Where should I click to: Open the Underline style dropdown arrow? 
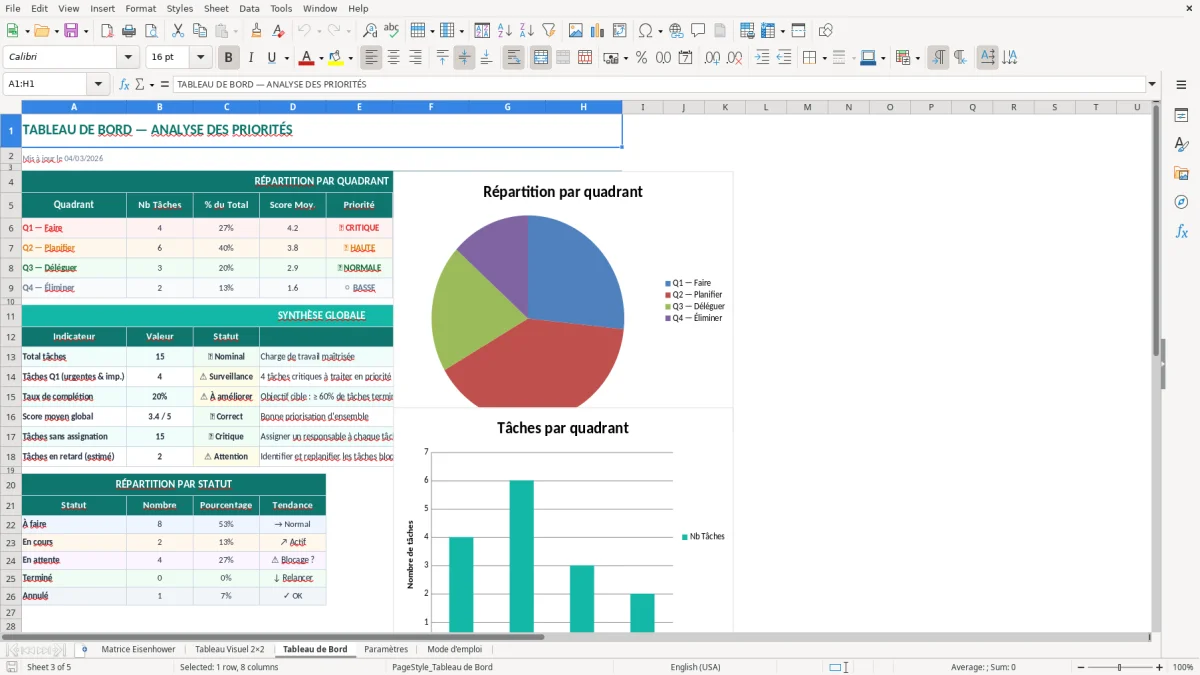coord(286,58)
